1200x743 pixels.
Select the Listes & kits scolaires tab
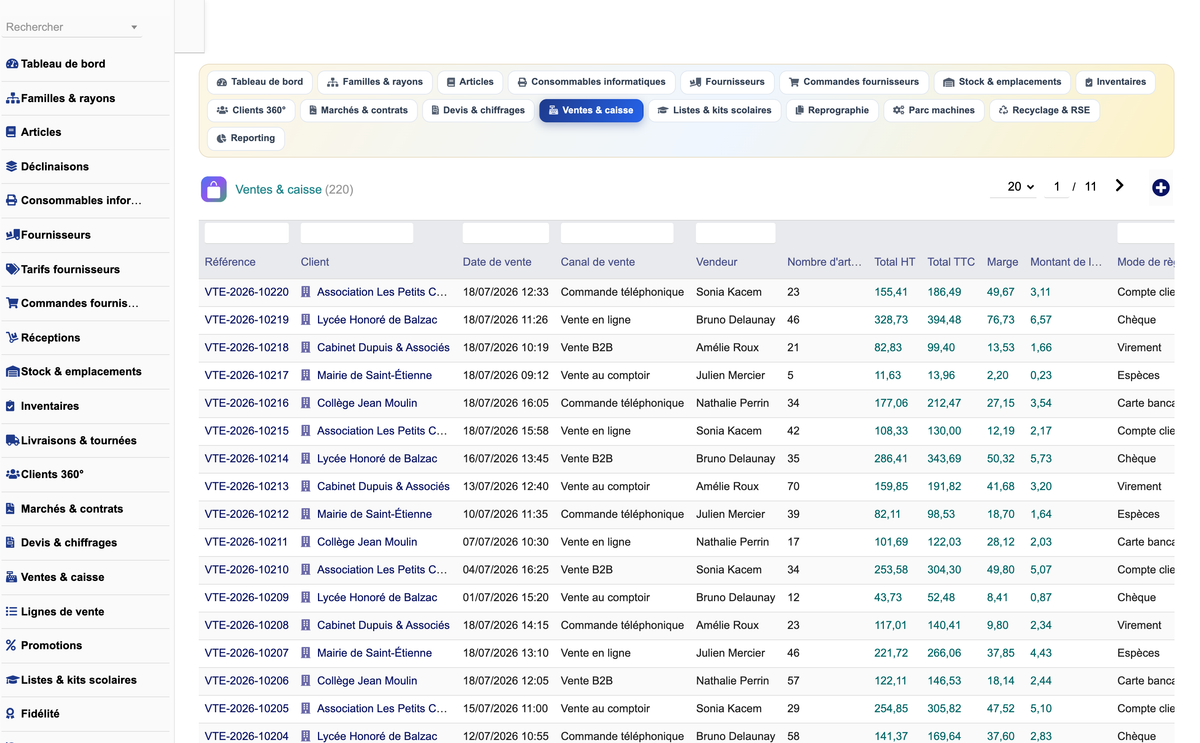point(714,110)
